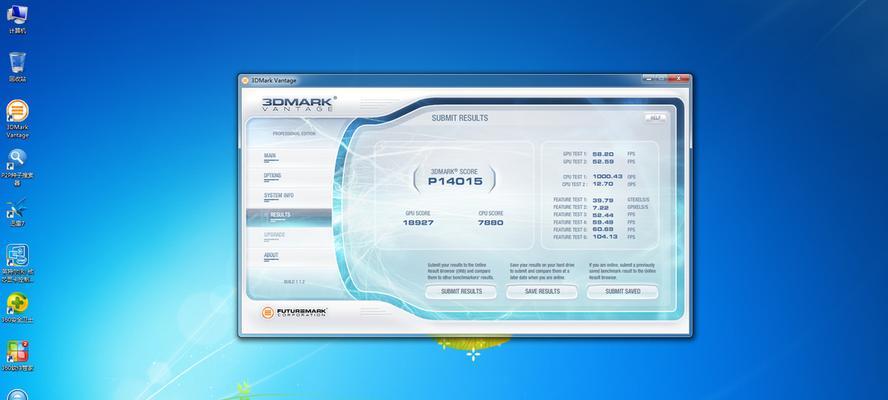Open the UPGRADE menu section
Viewport: 888px width, 400px height.
pyautogui.click(x=274, y=236)
